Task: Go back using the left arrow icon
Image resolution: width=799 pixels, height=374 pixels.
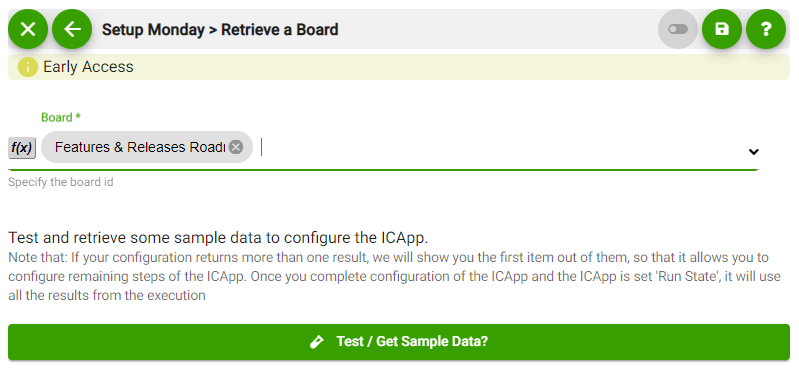Action: (72, 29)
